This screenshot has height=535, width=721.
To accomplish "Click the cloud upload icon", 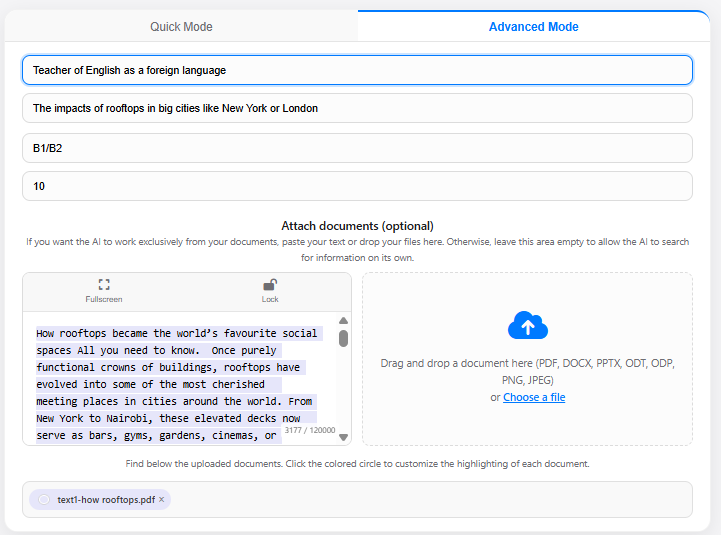I will [528, 326].
